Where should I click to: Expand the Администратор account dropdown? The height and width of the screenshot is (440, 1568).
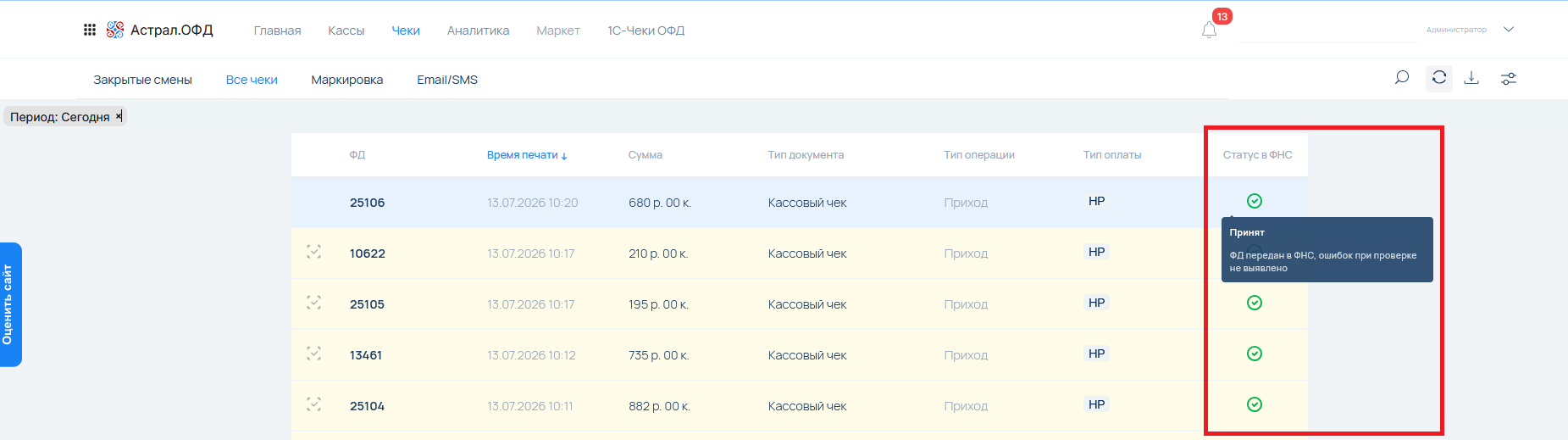click(1509, 29)
